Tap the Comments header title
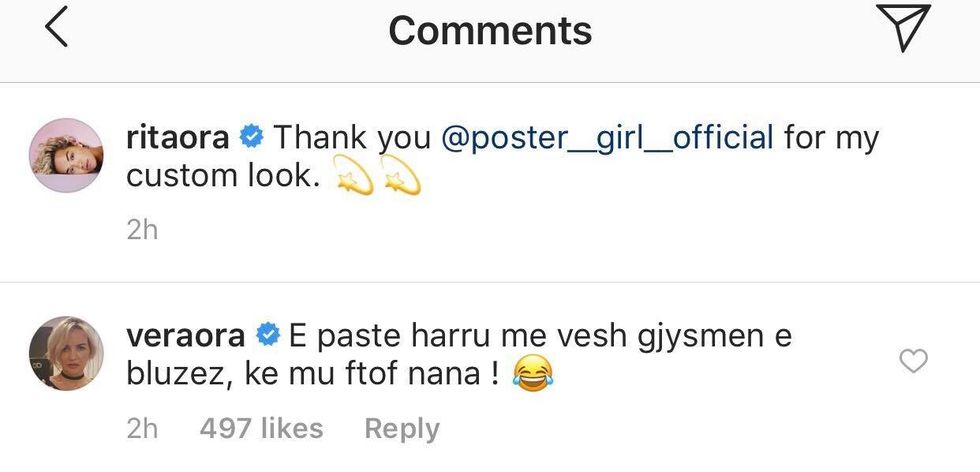 click(x=490, y=30)
